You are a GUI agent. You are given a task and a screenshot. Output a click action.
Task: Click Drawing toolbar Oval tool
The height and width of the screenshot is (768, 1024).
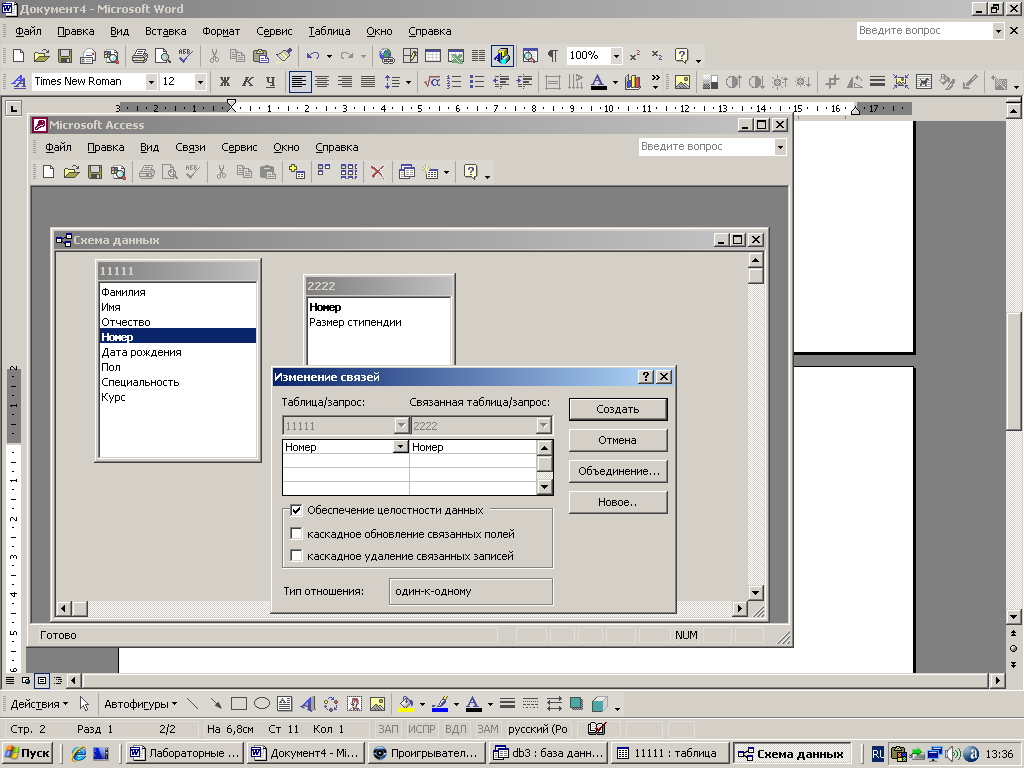262,703
